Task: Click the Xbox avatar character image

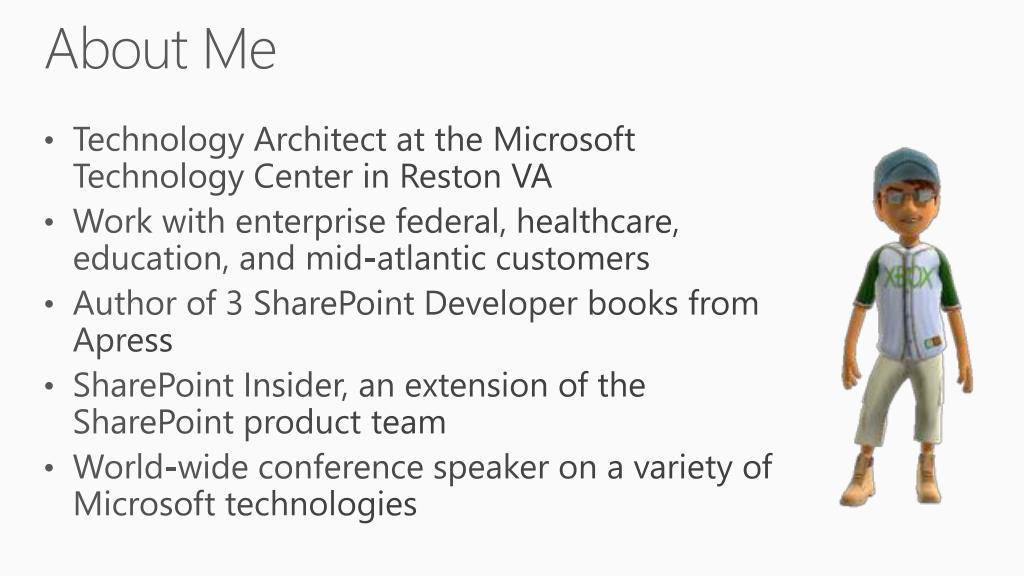Action: coord(906,327)
